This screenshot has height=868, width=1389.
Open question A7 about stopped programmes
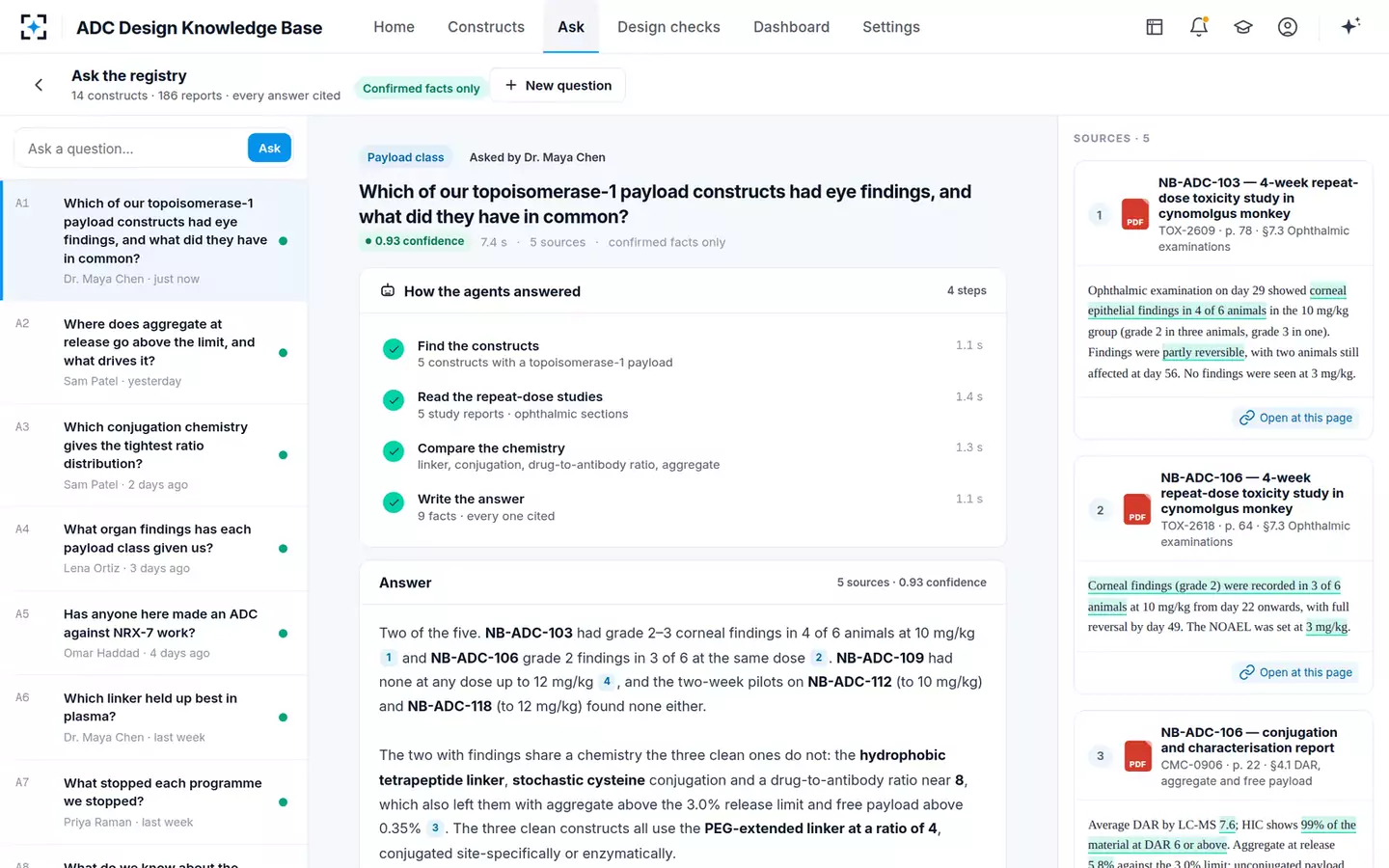click(x=154, y=801)
